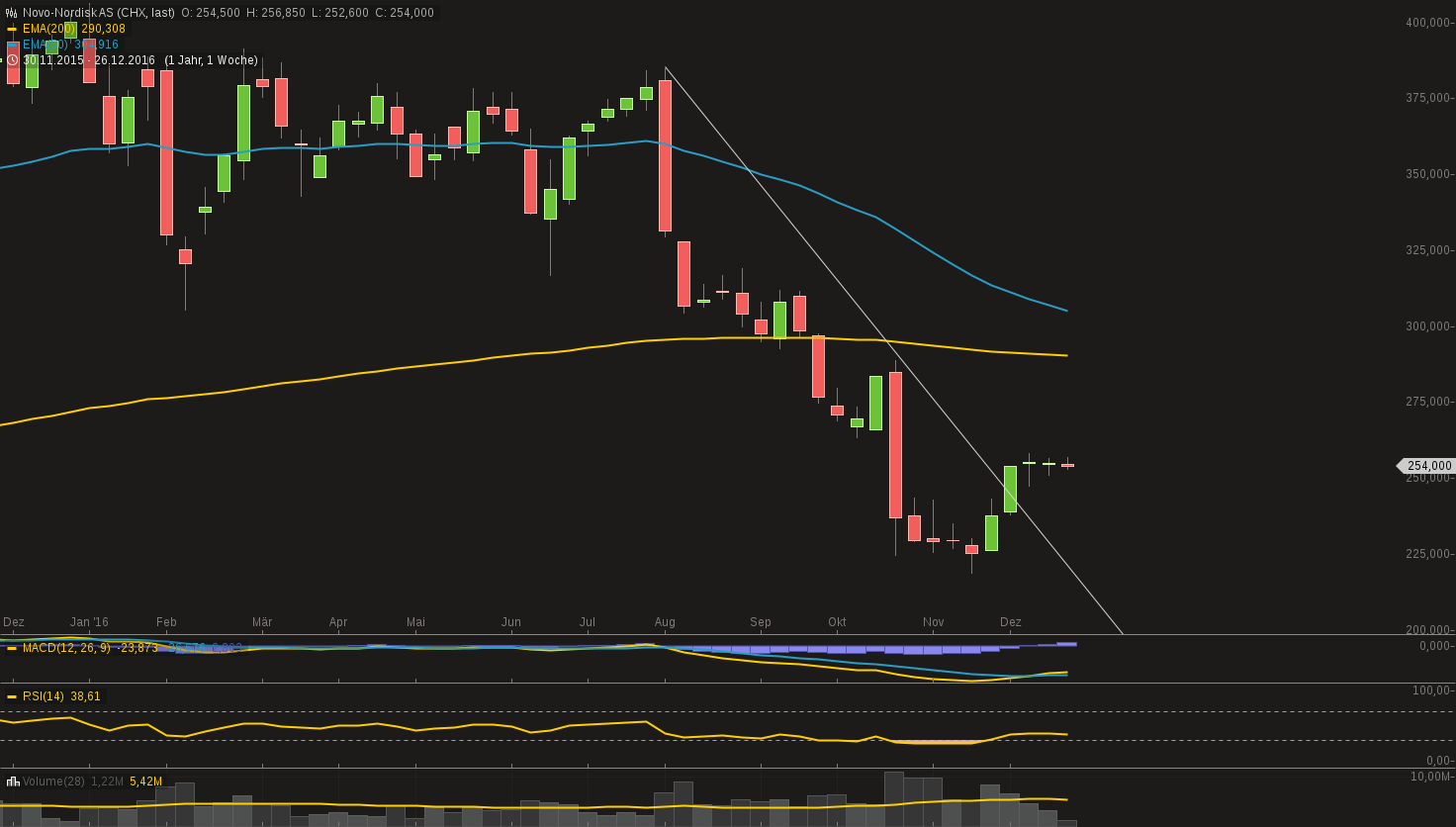Click the yellow EMA(200) legend marker
The image size is (1456, 827).
tap(12, 29)
